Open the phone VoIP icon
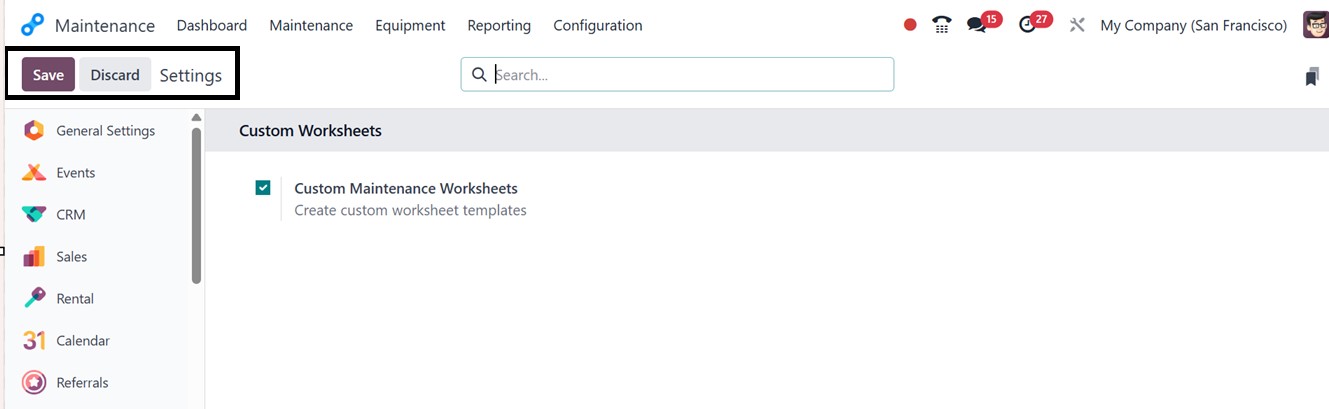Viewport: 1329px width, 409px height. 941,25
